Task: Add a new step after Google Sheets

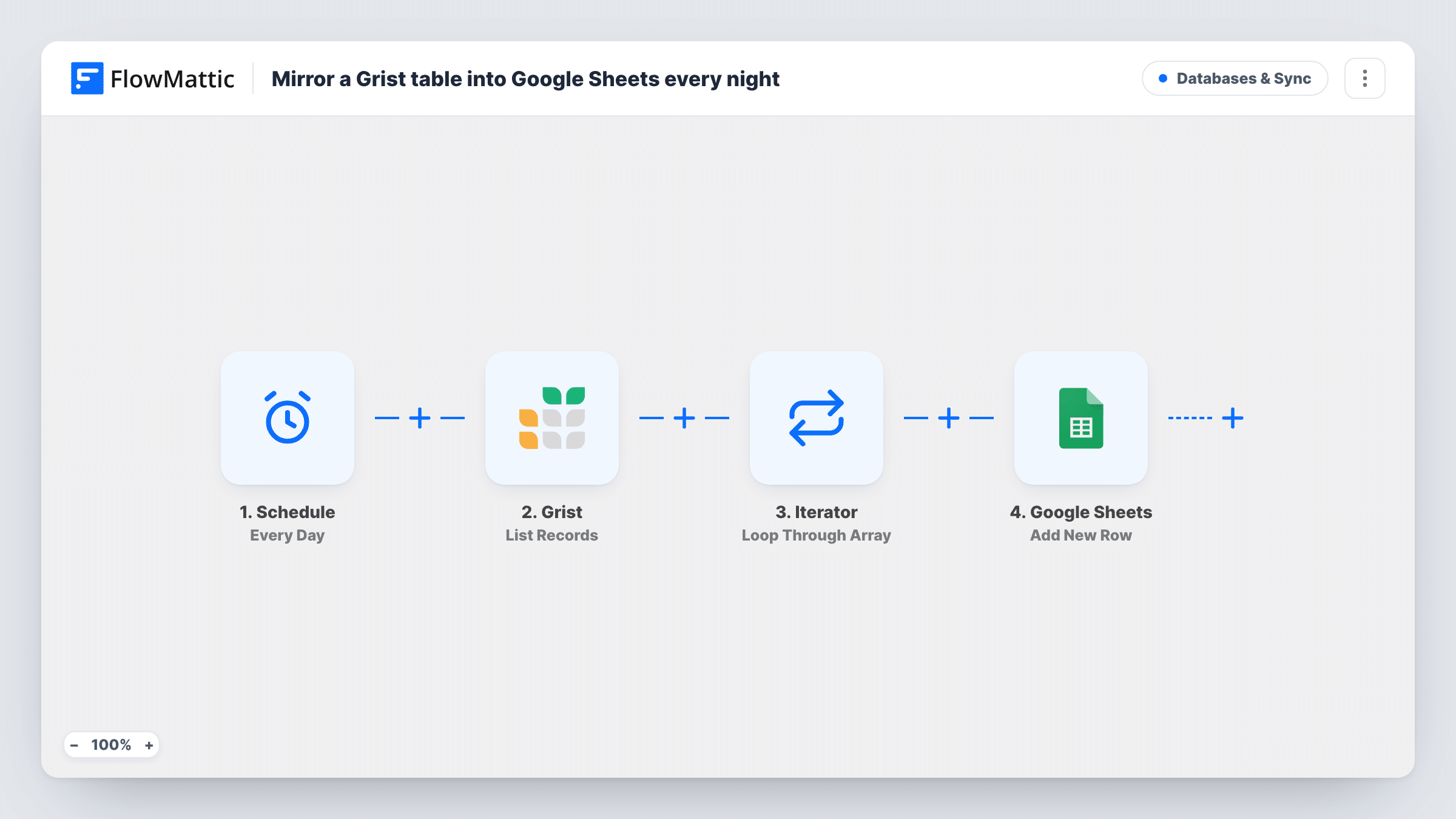Action: [1233, 418]
